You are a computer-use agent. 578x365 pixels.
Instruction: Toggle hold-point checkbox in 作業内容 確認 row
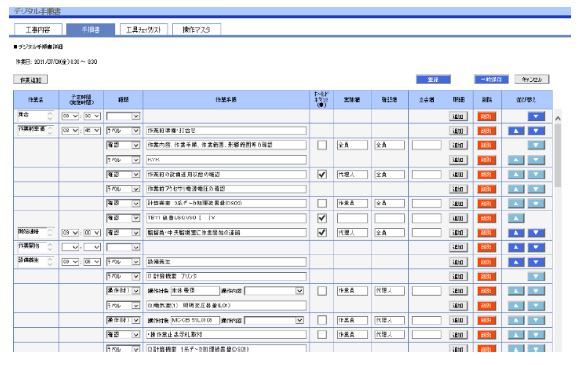pyautogui.click(x=322, y=145)
